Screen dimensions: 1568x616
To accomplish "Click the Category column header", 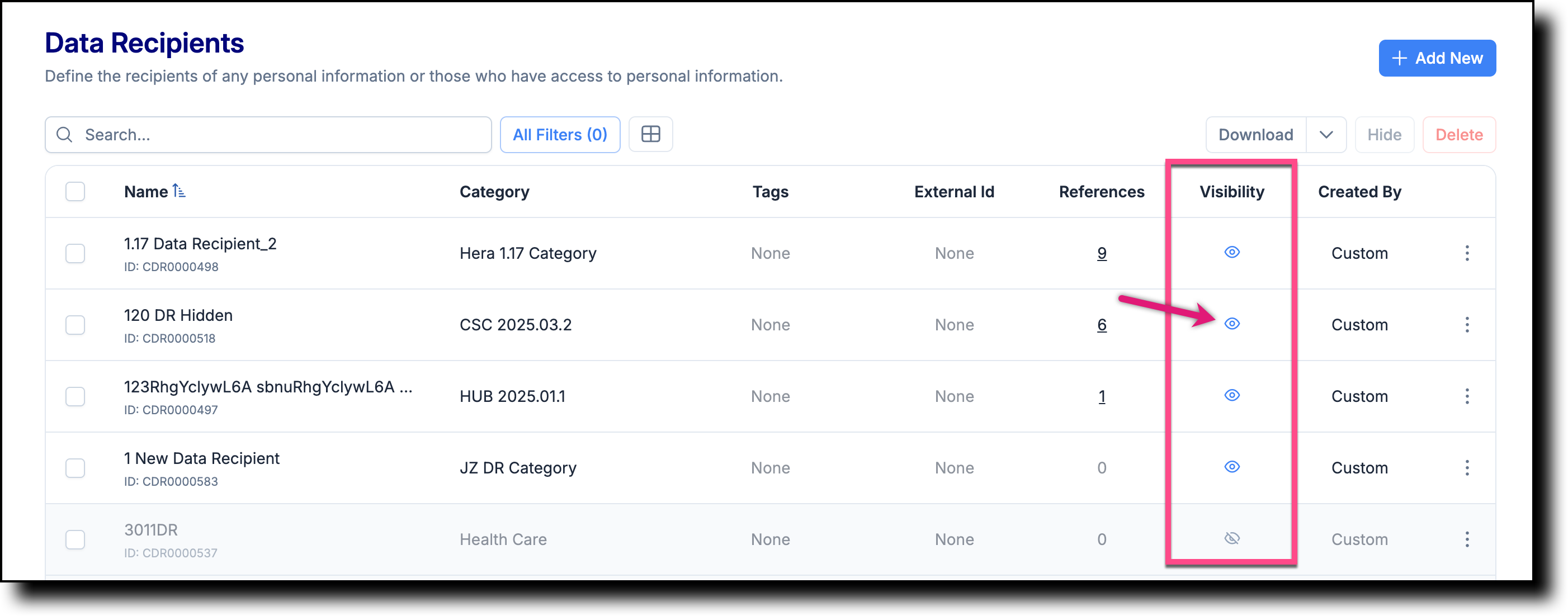I will tap(494, 192).
